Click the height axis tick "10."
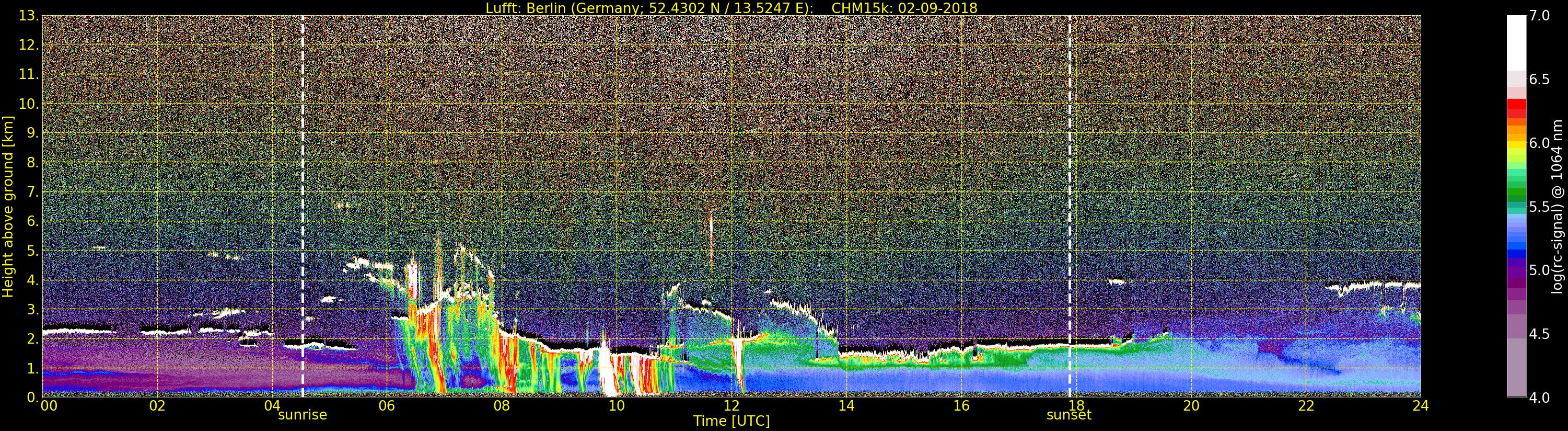1568x431 pixels. coord(29,104)
